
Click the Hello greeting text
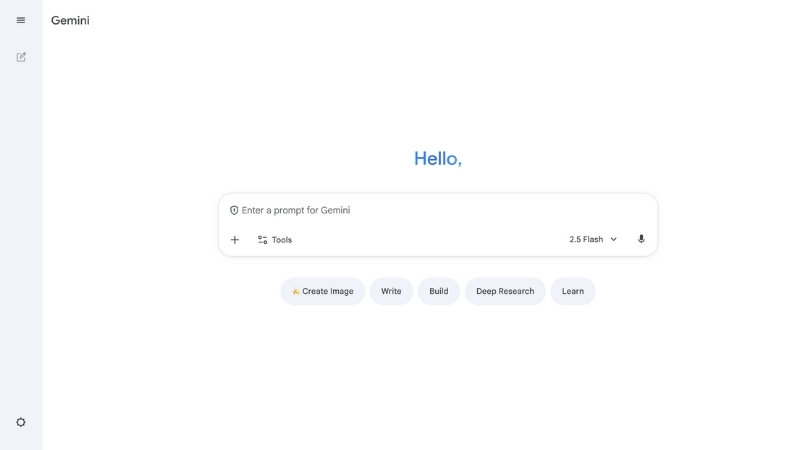[x=438, y=158]
